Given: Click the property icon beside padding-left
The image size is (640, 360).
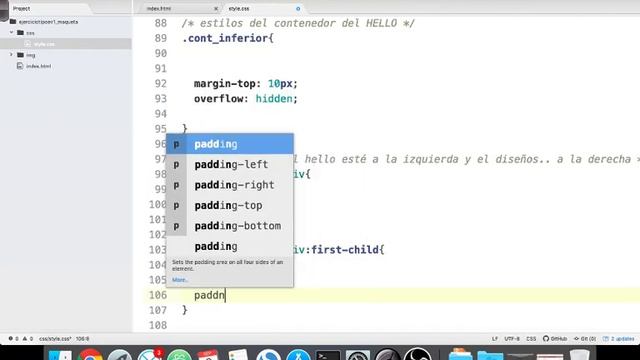Looking at the screenshot, I should tap(176, 164).
